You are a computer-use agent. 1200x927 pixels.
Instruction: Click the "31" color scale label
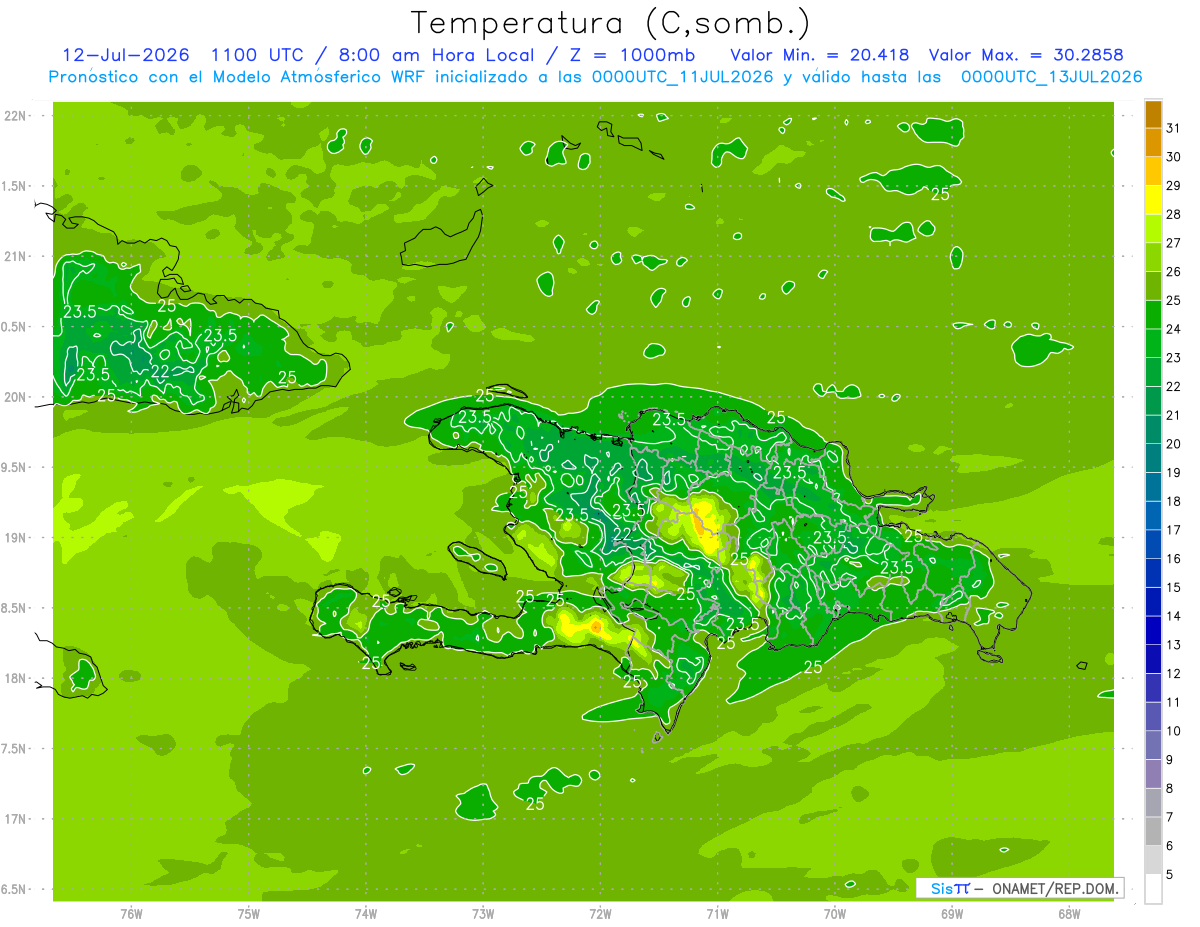pos(1174,128)
